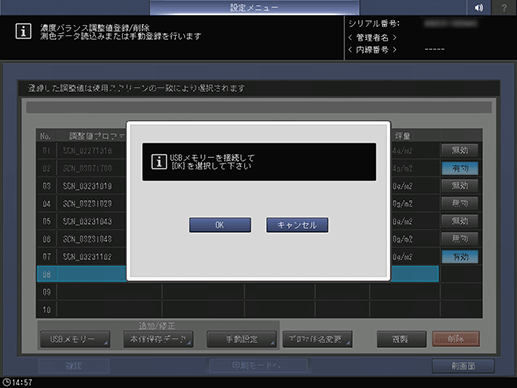Open the プロファイル名変更 rename option
Screen dimensions: 517x388
coord(317,339)
